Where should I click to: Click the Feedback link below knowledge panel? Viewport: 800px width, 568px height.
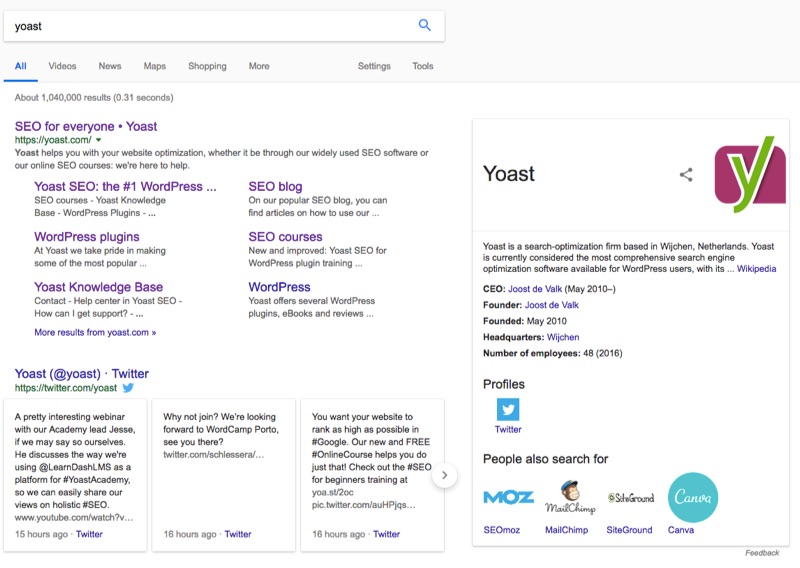click(x=762, y=553)
